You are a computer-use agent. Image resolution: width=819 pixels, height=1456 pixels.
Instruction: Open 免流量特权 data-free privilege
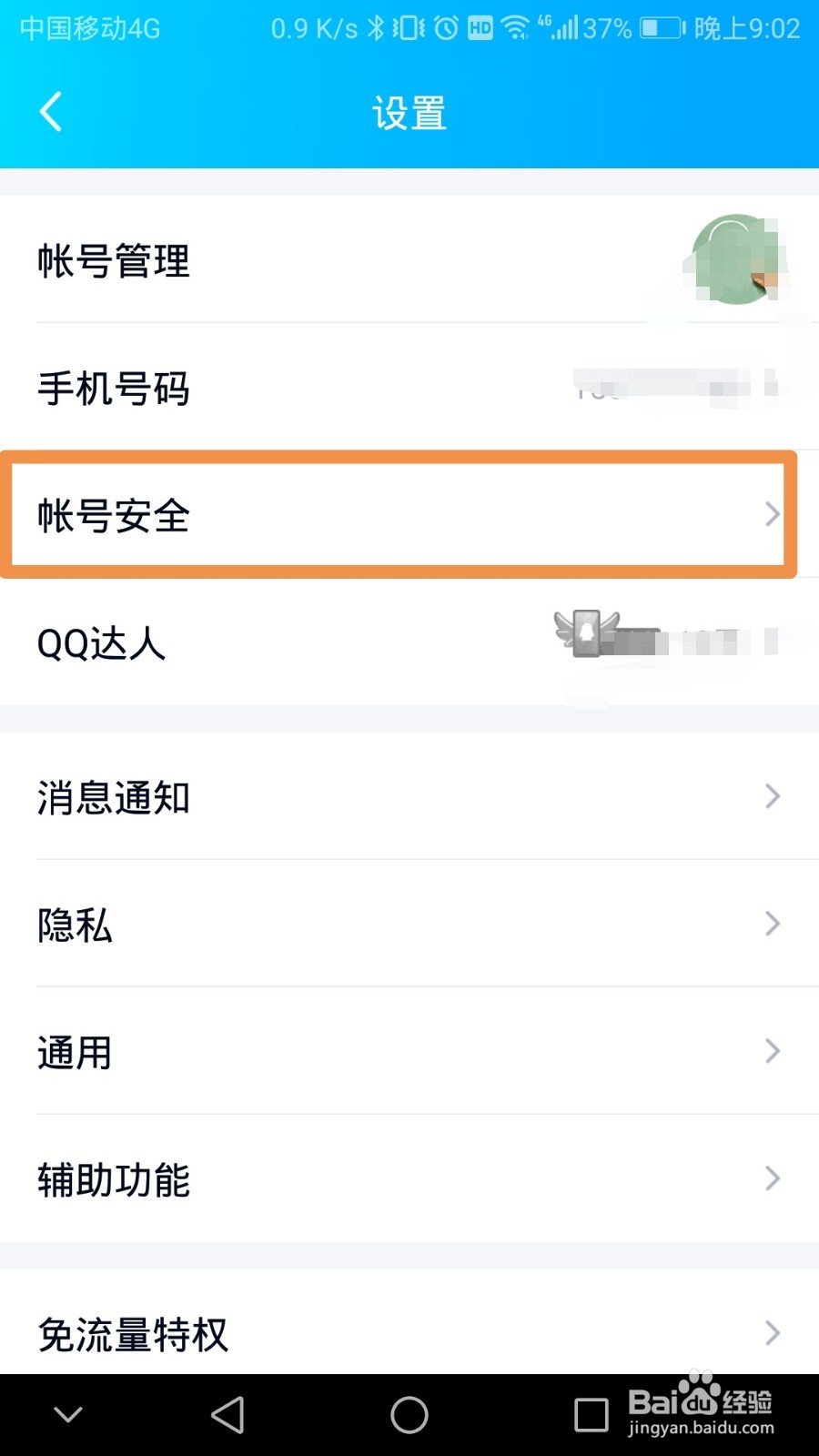(x=133, y=1335)
